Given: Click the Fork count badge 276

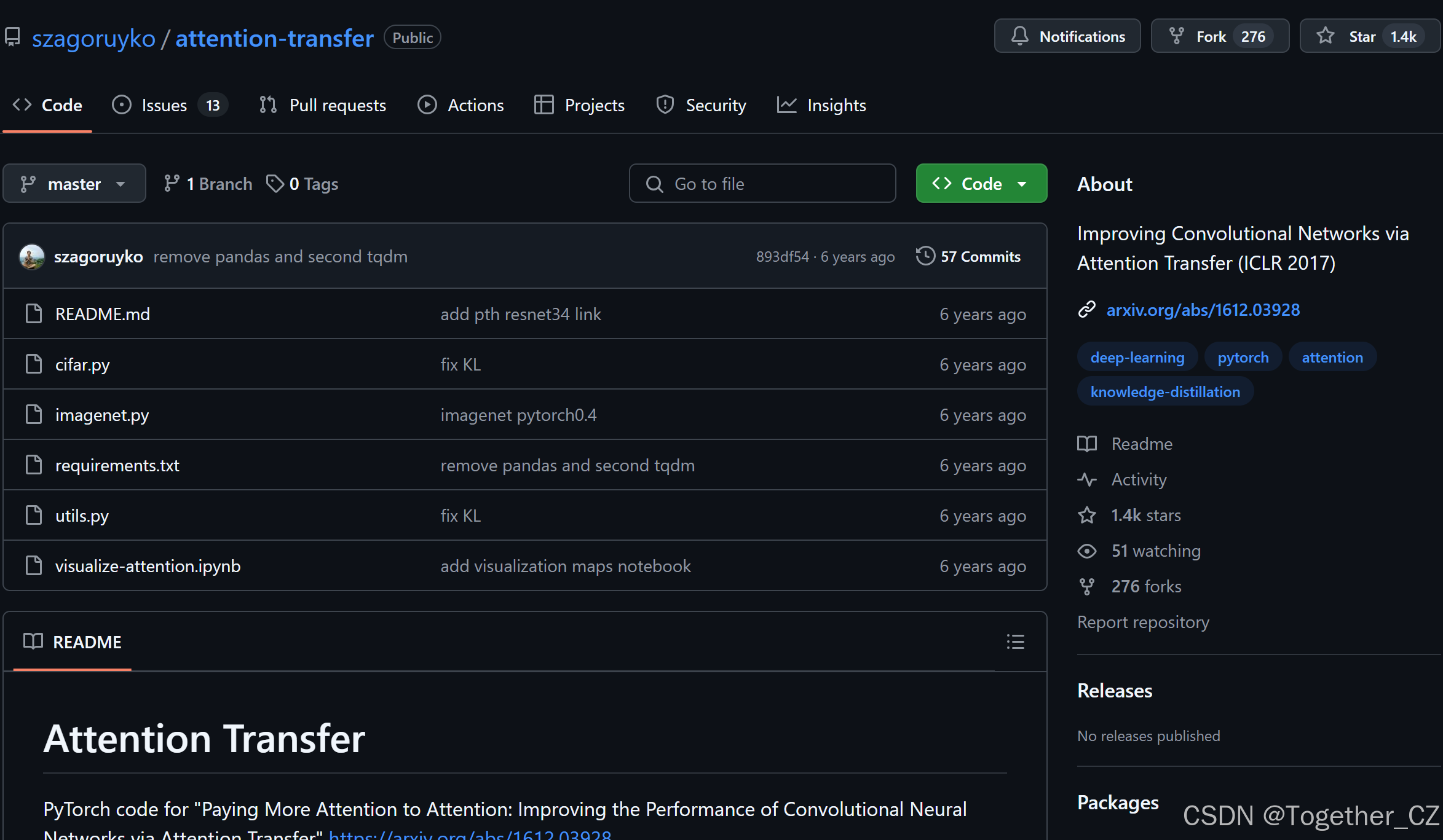Looking at the screenshot, I should [1253, 36].
